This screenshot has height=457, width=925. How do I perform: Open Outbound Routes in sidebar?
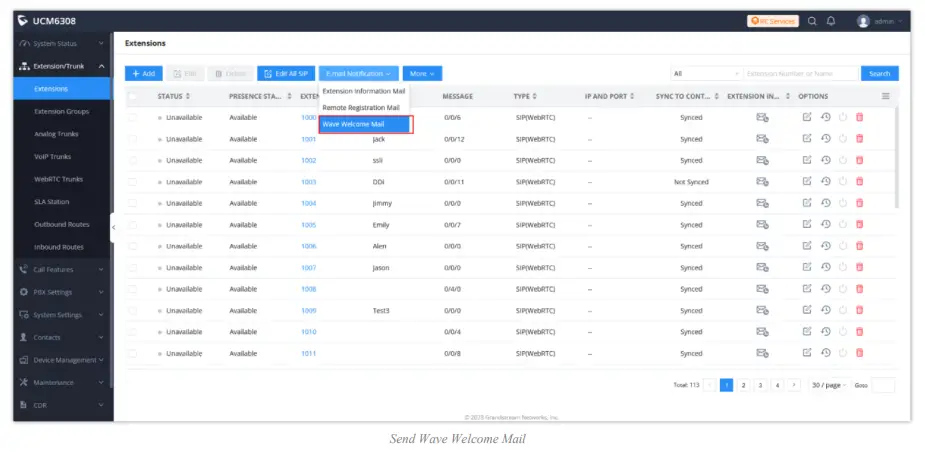click(x=62, y=225)
